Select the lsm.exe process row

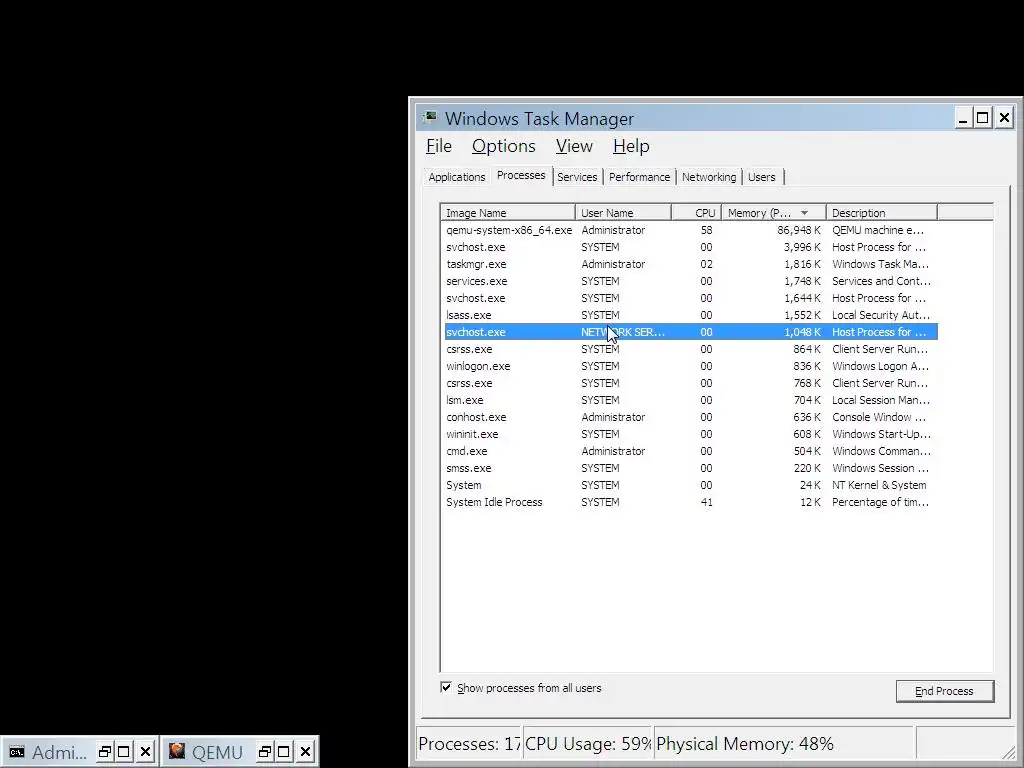point(691,400)
